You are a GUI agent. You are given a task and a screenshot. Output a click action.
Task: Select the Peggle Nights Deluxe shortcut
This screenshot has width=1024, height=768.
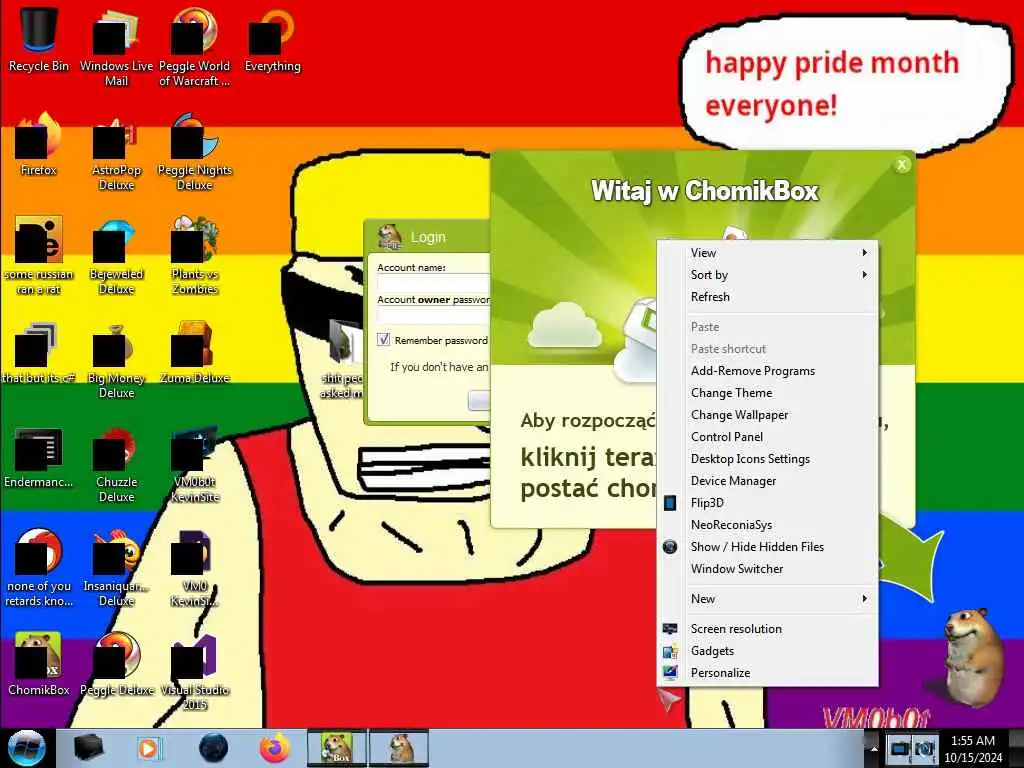[x=195, y=152]
